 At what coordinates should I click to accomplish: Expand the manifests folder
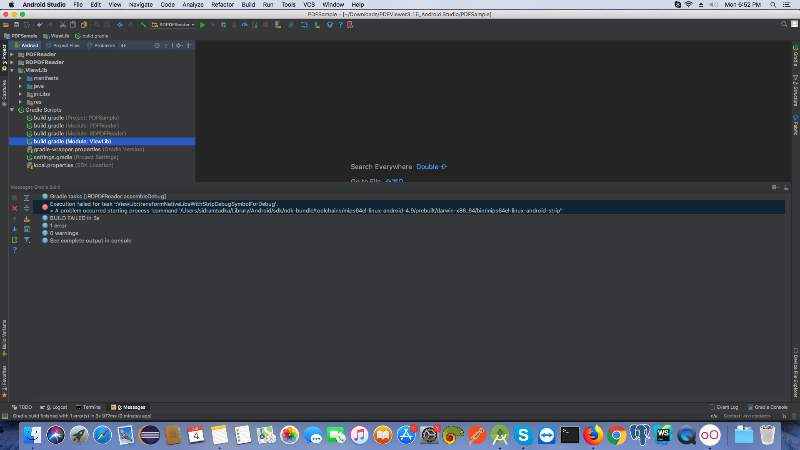[x=20, y=78]
